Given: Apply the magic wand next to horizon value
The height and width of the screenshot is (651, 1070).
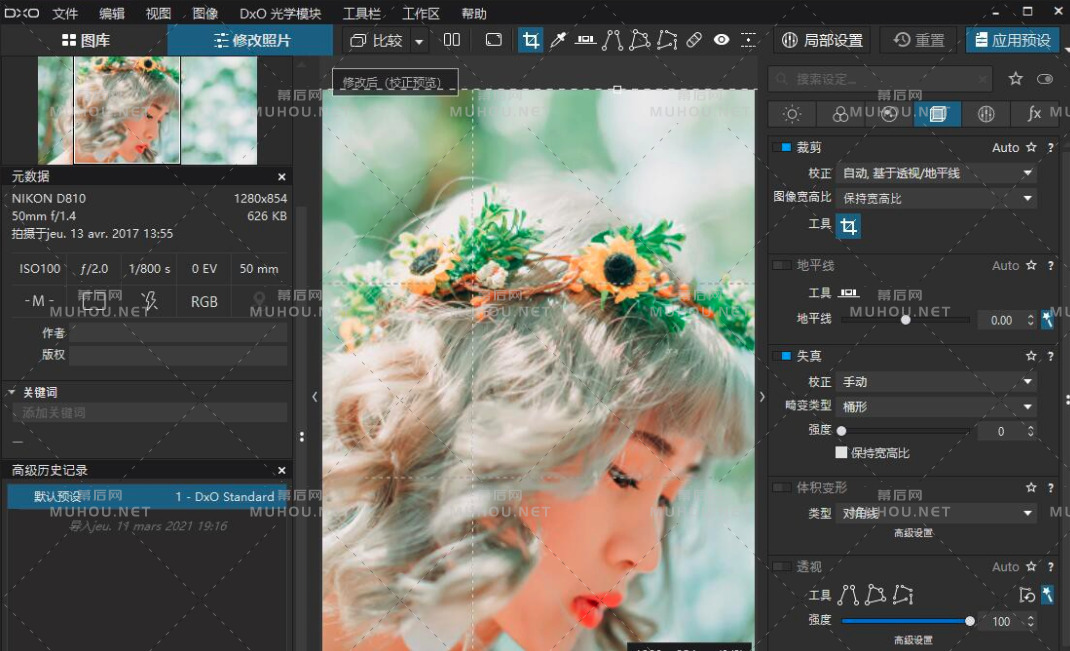Looking at the screenshot, I should [1047, 319].
